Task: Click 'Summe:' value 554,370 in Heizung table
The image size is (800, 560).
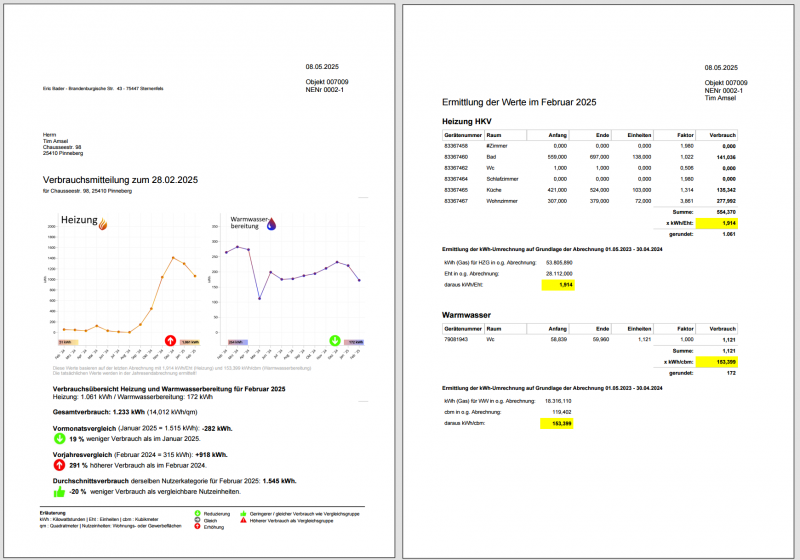Action: pyautogui.click(x=726, y=212)
